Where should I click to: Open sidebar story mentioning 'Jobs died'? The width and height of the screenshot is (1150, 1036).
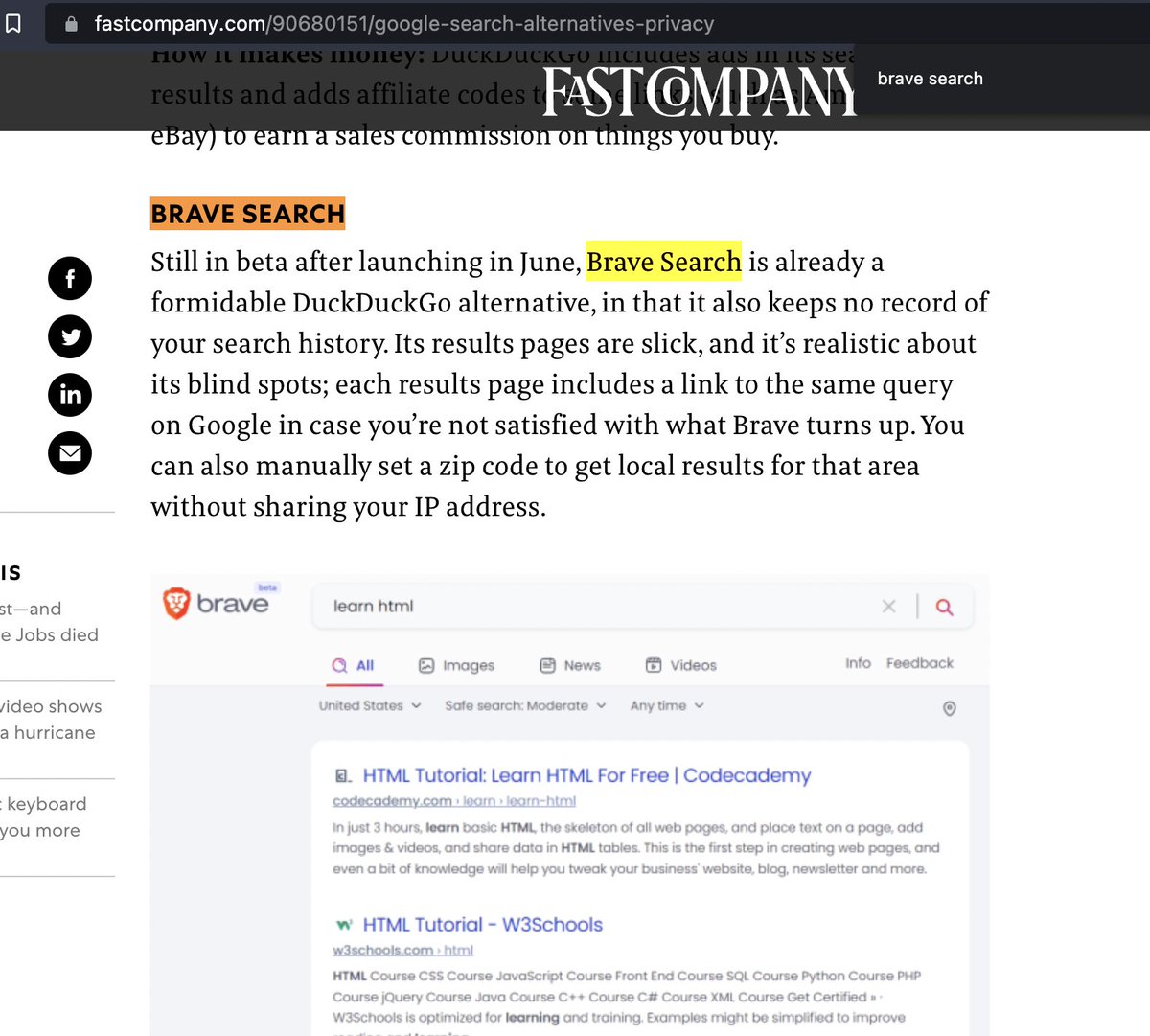[49, 621]
